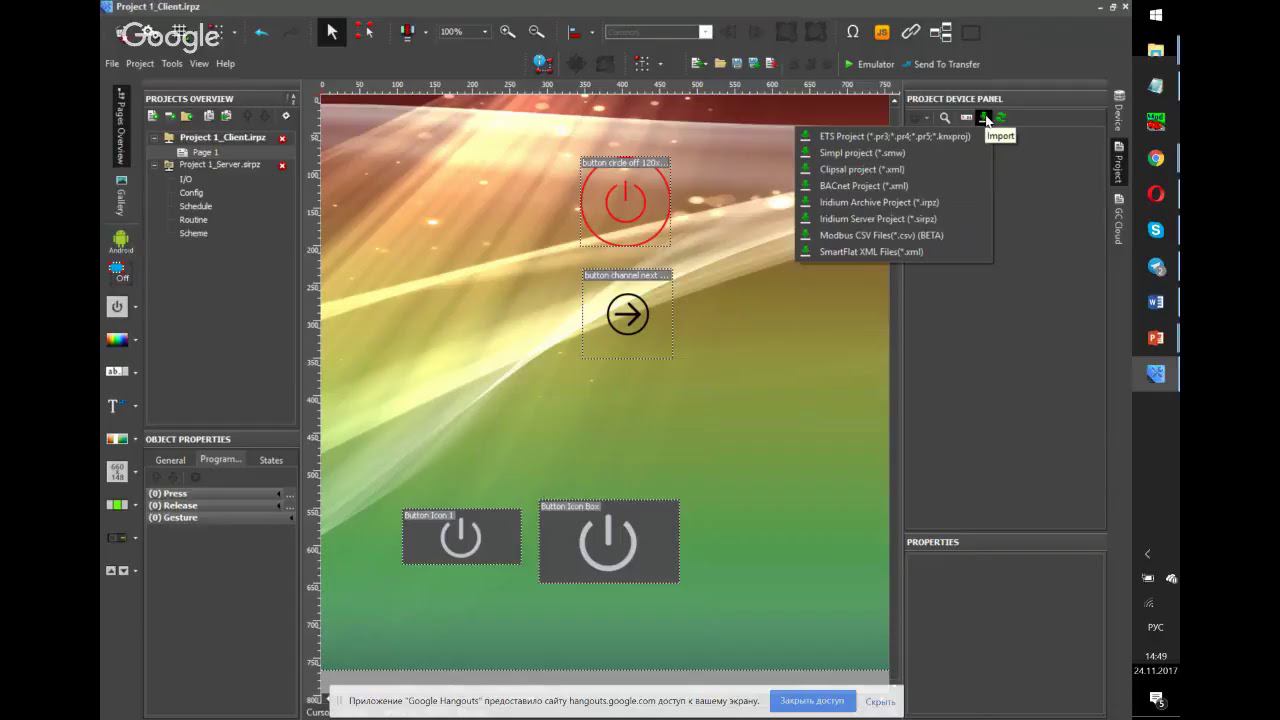Select the Android platform icon
1280x720 pixels.
pos(120,240)
